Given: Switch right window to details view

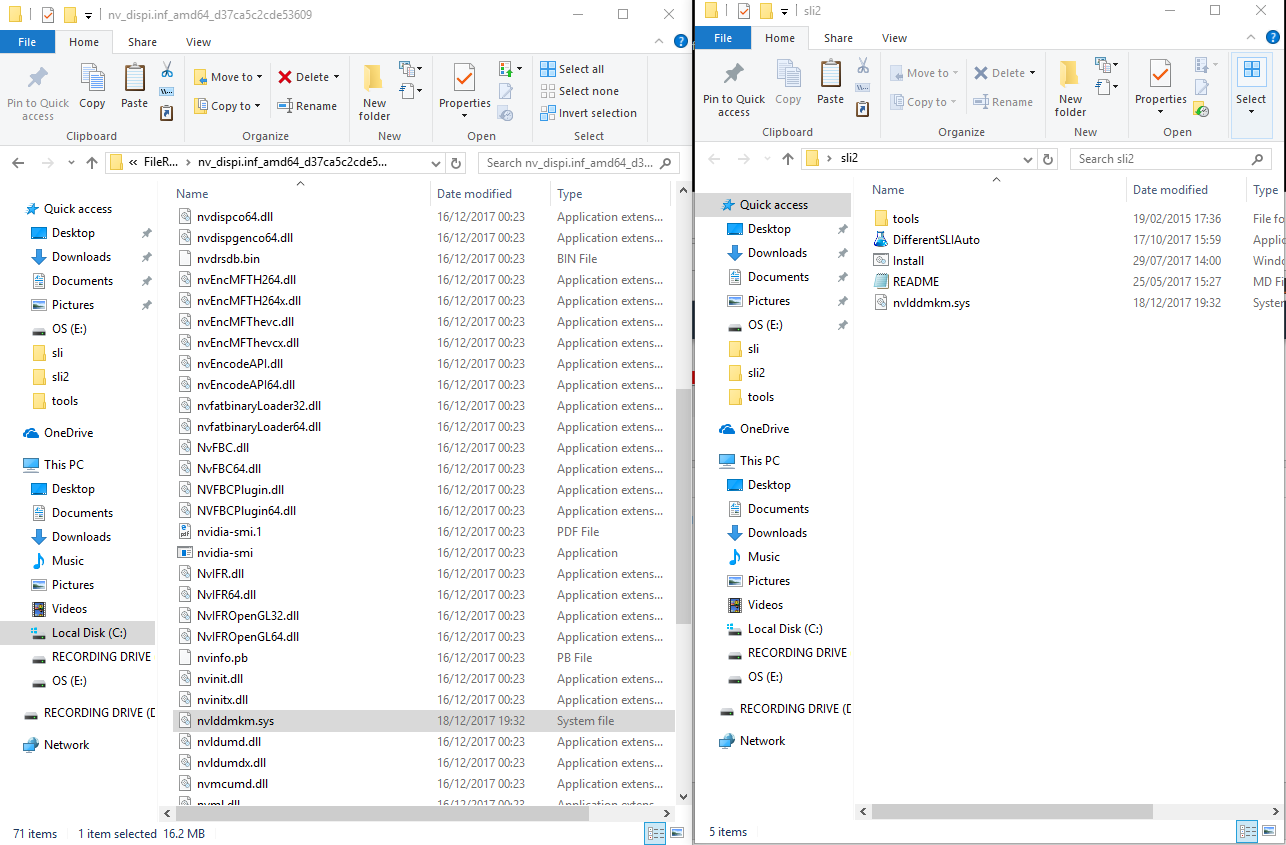Looking at the screenshot, I should click(x=1246, y=831).
